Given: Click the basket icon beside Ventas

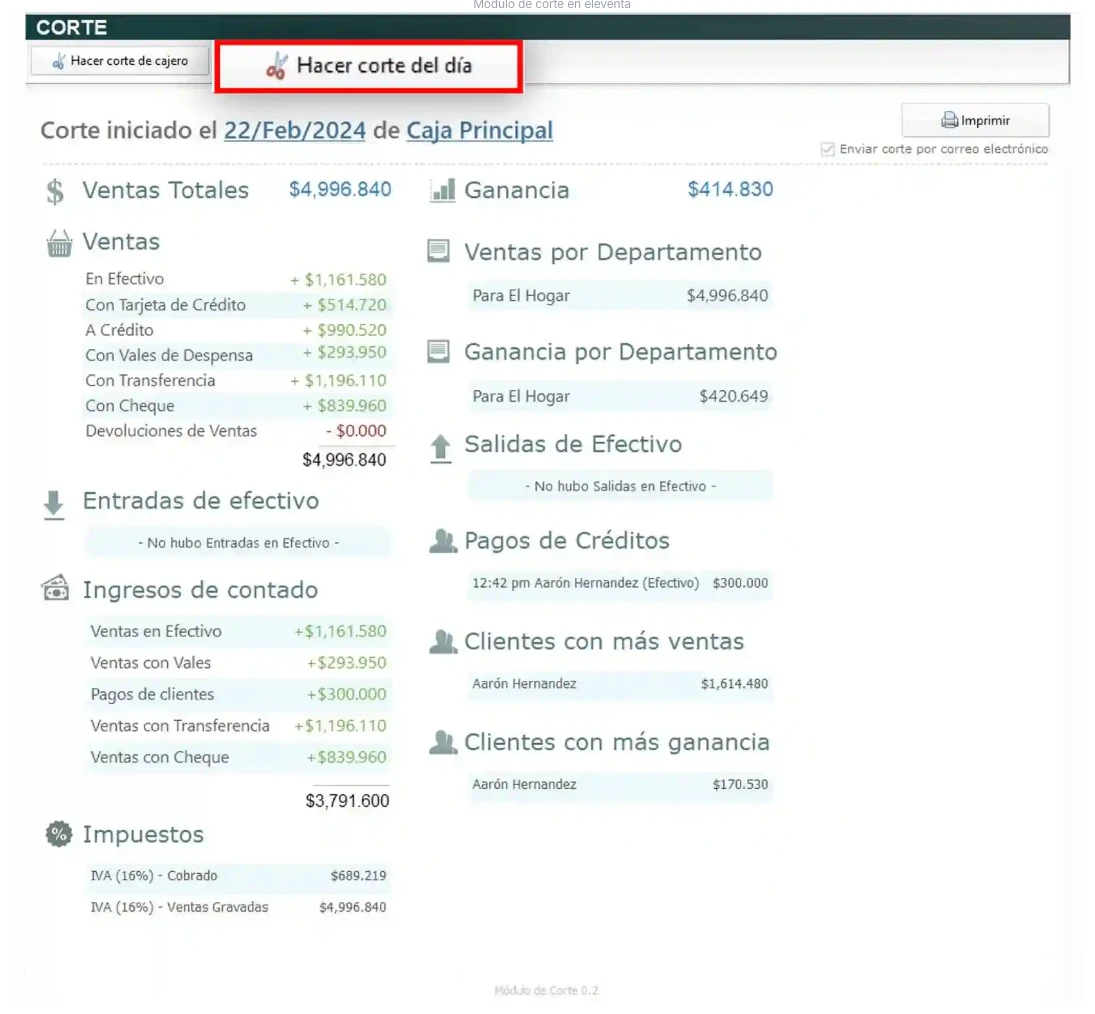Looking at the screenshot, I should pyautogui.click(x=59, y=243).
